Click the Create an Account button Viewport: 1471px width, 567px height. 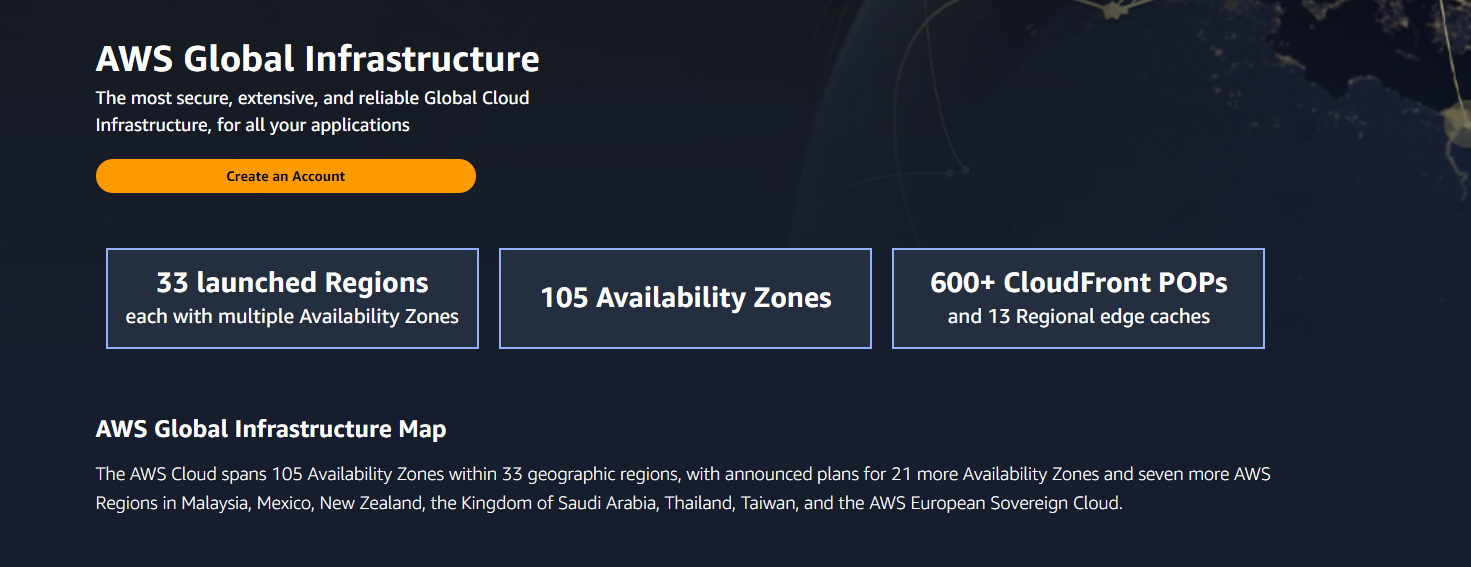(286, 176)
